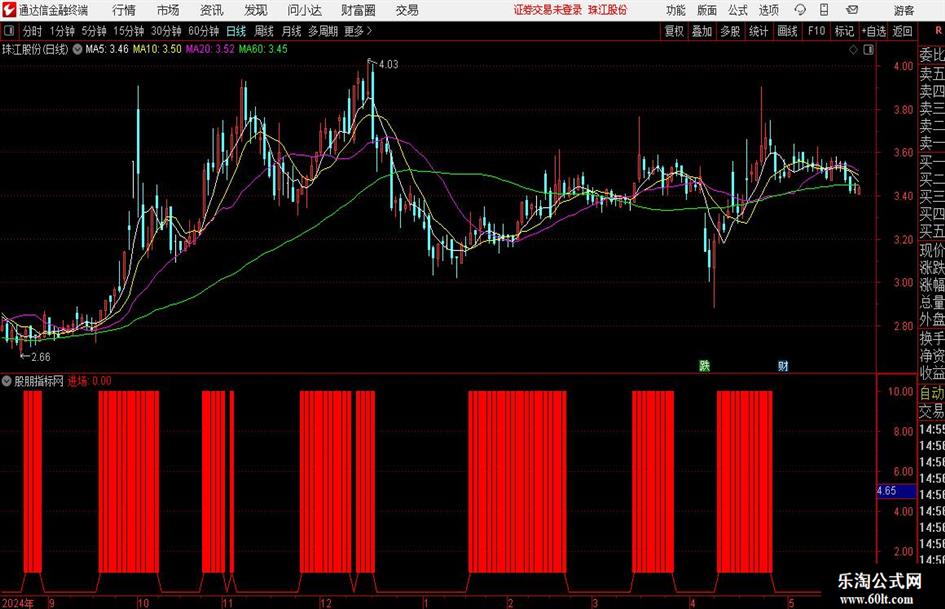Open the 选项 menu

coord(768,10)
